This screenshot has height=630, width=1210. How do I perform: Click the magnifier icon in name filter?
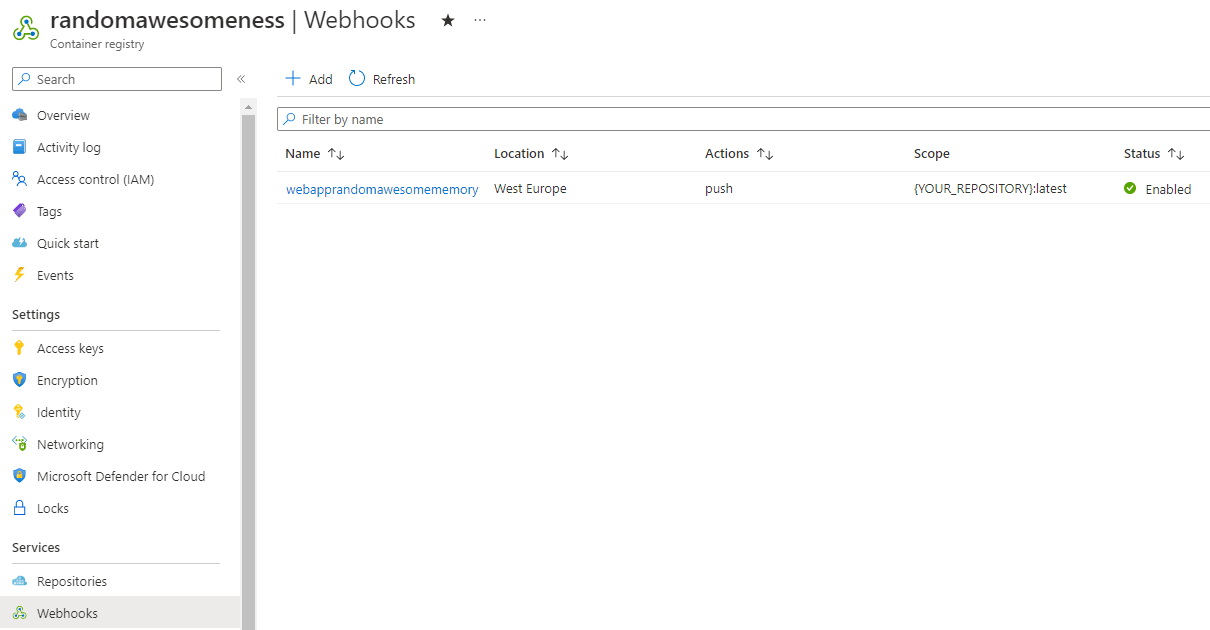coord(290,119)
